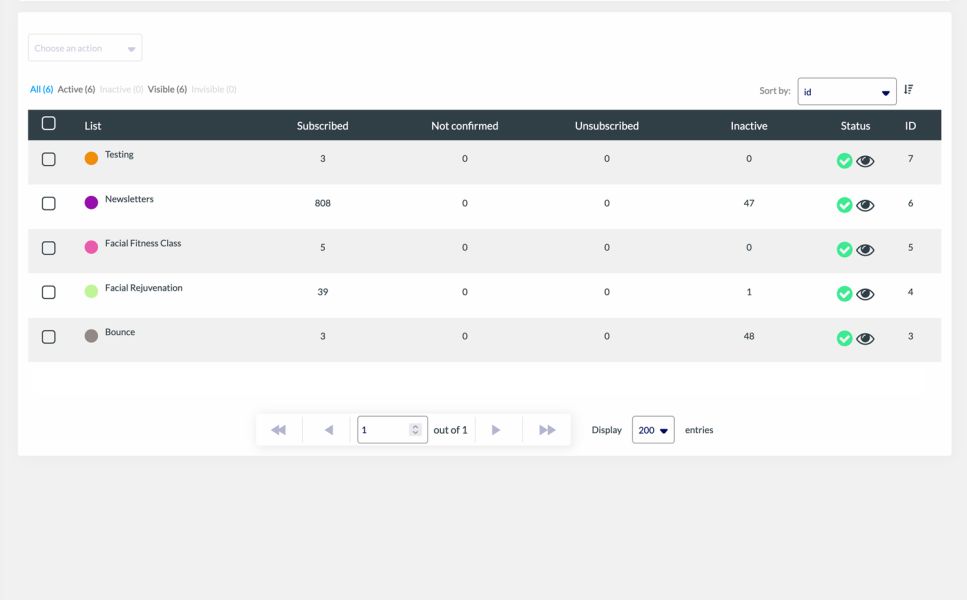Image resolution: width=967 pixels, height=600 pixels.
Task: Click the green active status icon for Testing
Action: pyautogui.click(x=844, y=161)
